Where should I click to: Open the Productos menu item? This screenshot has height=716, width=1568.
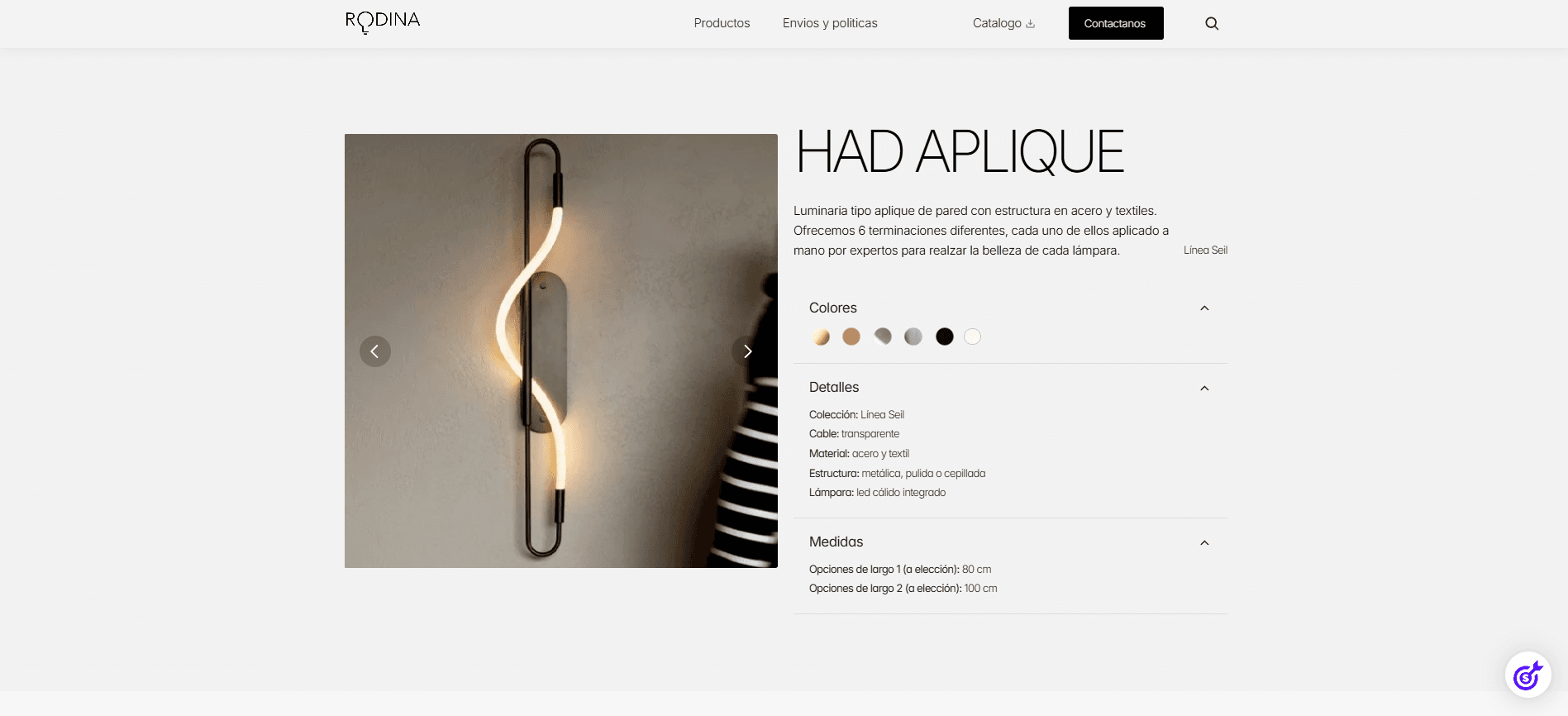click(722, 23)
